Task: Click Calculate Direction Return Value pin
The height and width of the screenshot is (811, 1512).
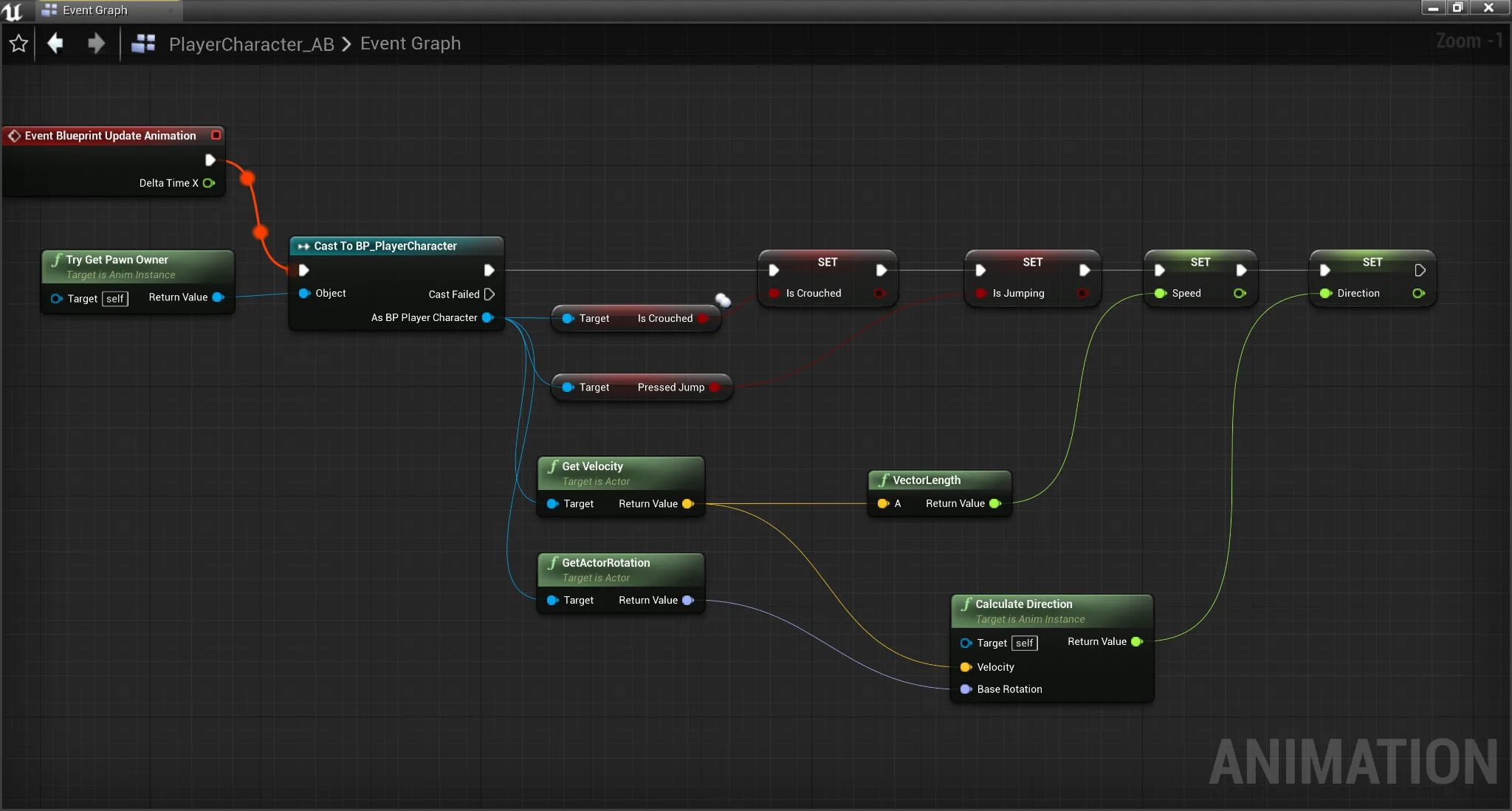Action: 1137,641
